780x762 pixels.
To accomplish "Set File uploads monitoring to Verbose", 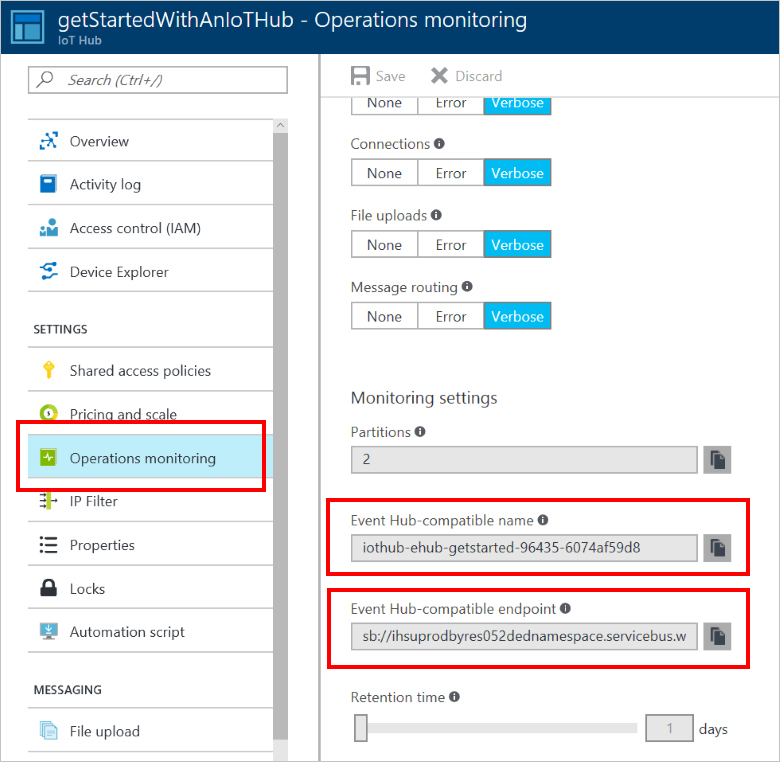I will tap(517, 244).
